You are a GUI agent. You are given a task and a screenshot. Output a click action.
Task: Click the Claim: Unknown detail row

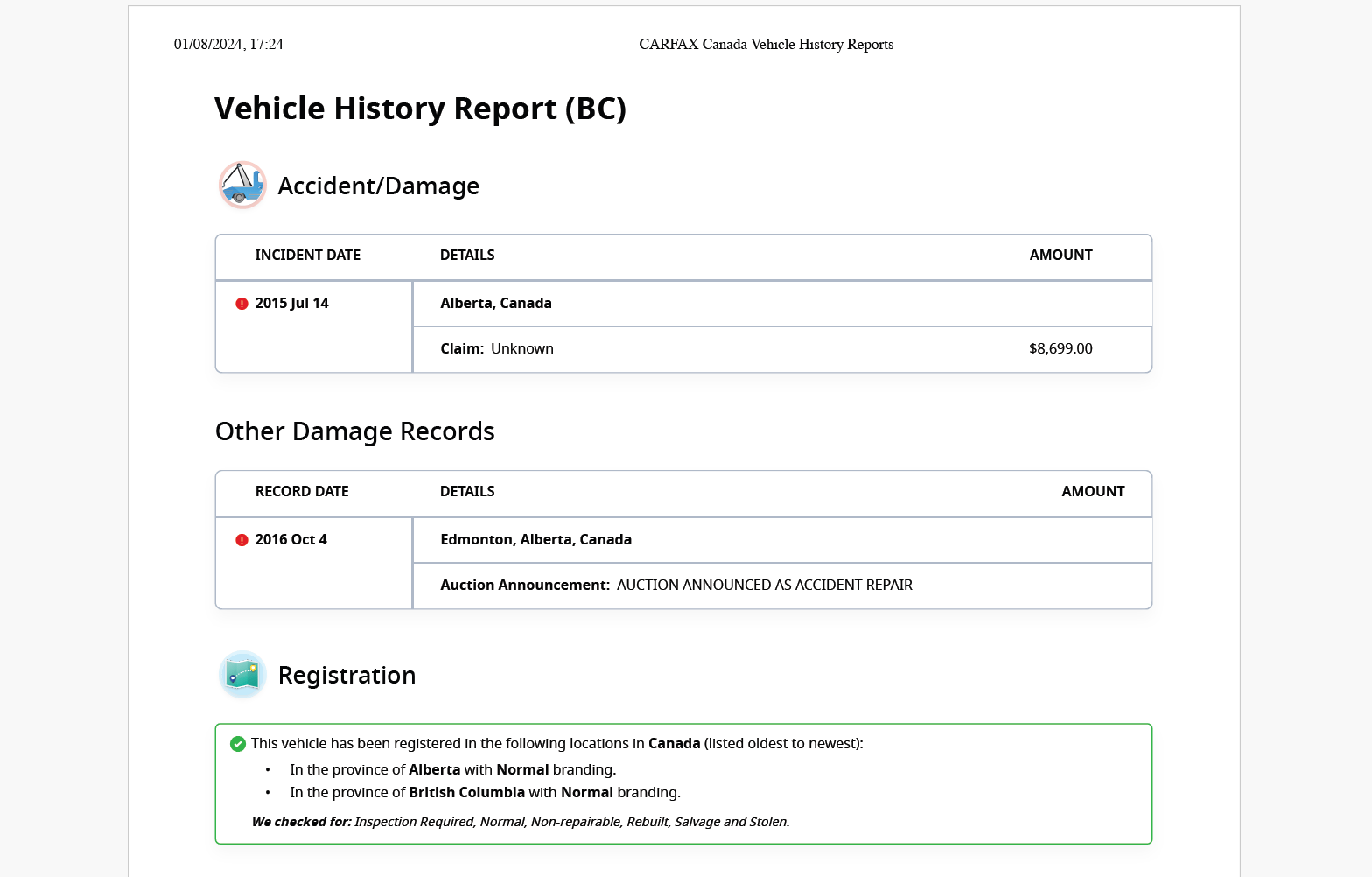pos(496,348)
